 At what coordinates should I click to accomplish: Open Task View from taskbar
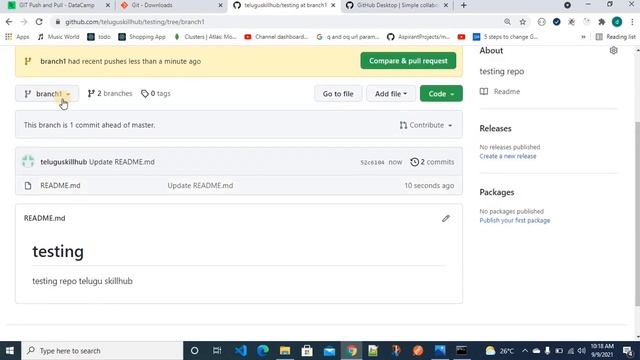217,351
